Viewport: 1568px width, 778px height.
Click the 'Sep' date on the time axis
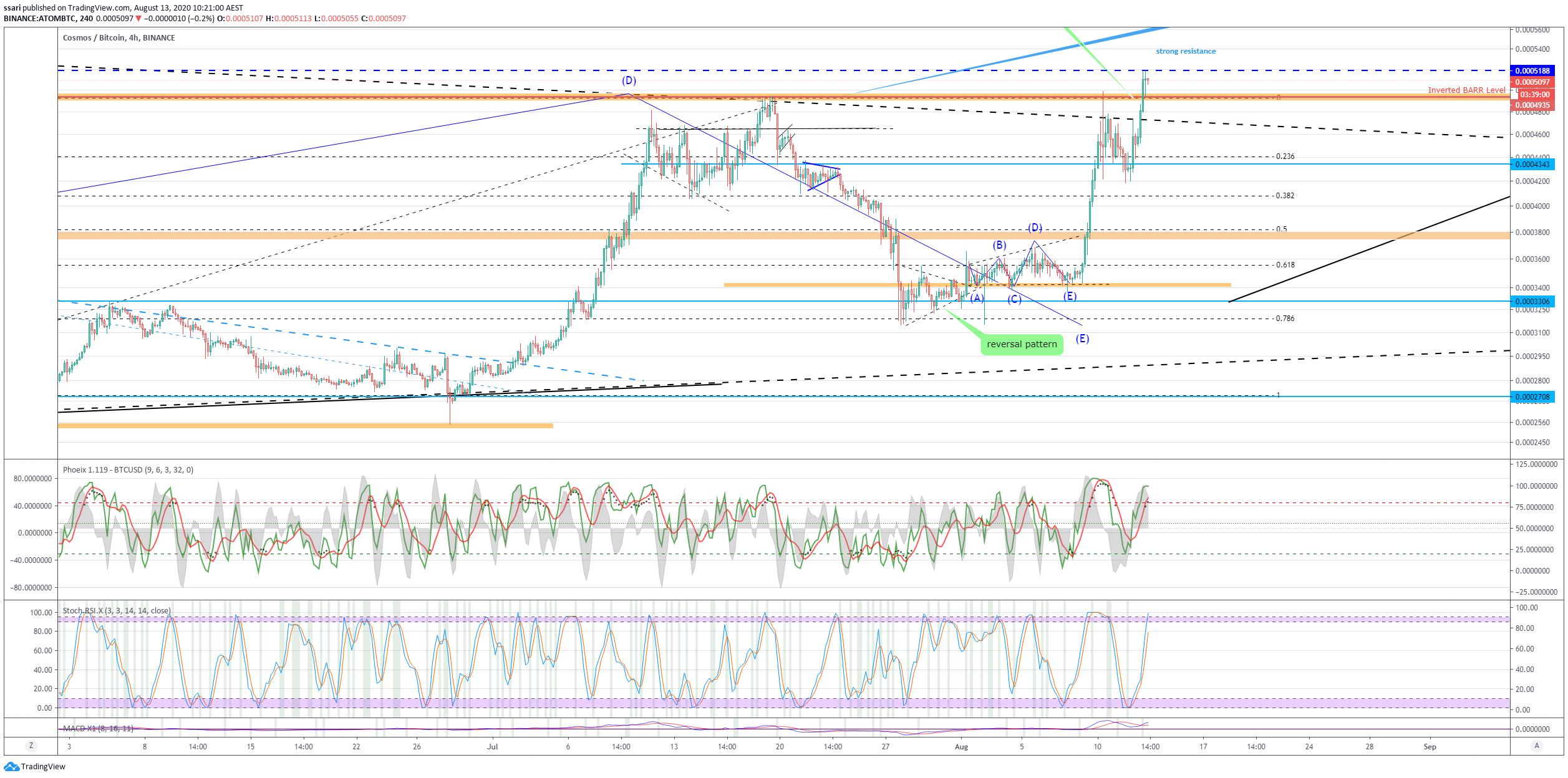tap(1430, 747)
